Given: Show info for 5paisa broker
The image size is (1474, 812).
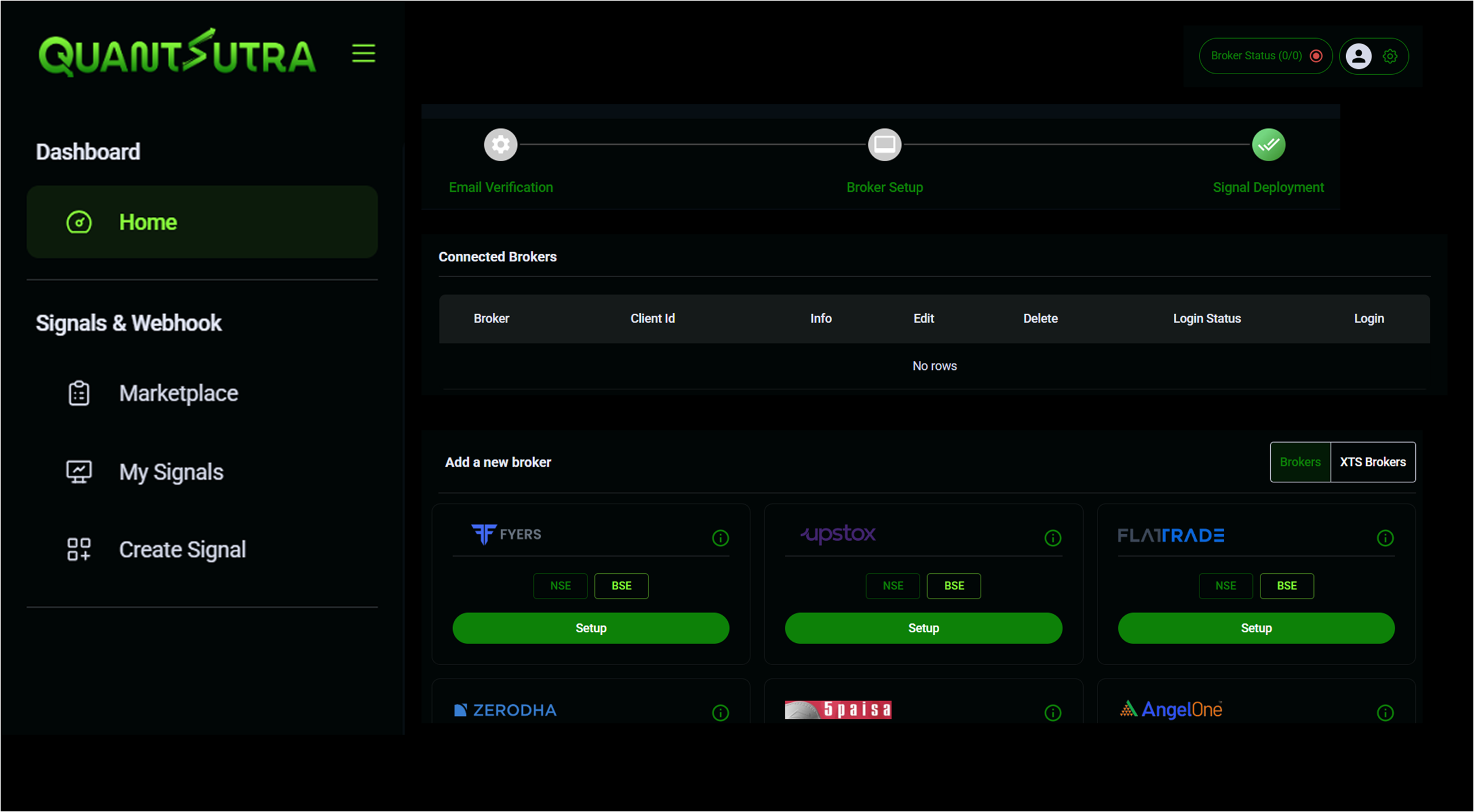Looking at the screenshot, I should 1053,713.
